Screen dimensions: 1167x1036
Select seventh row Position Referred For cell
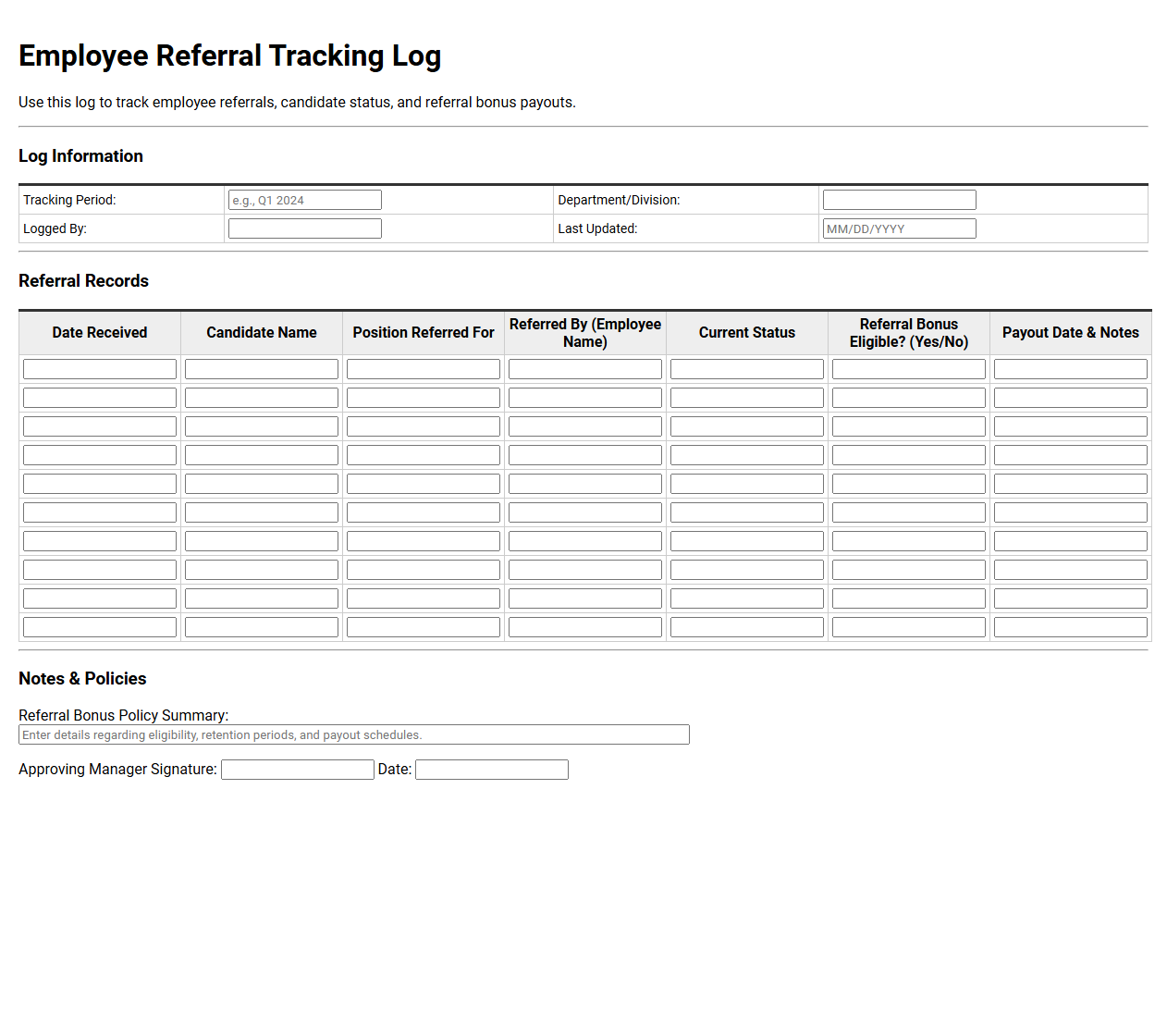pyautogui.click(x=424, y=541)
